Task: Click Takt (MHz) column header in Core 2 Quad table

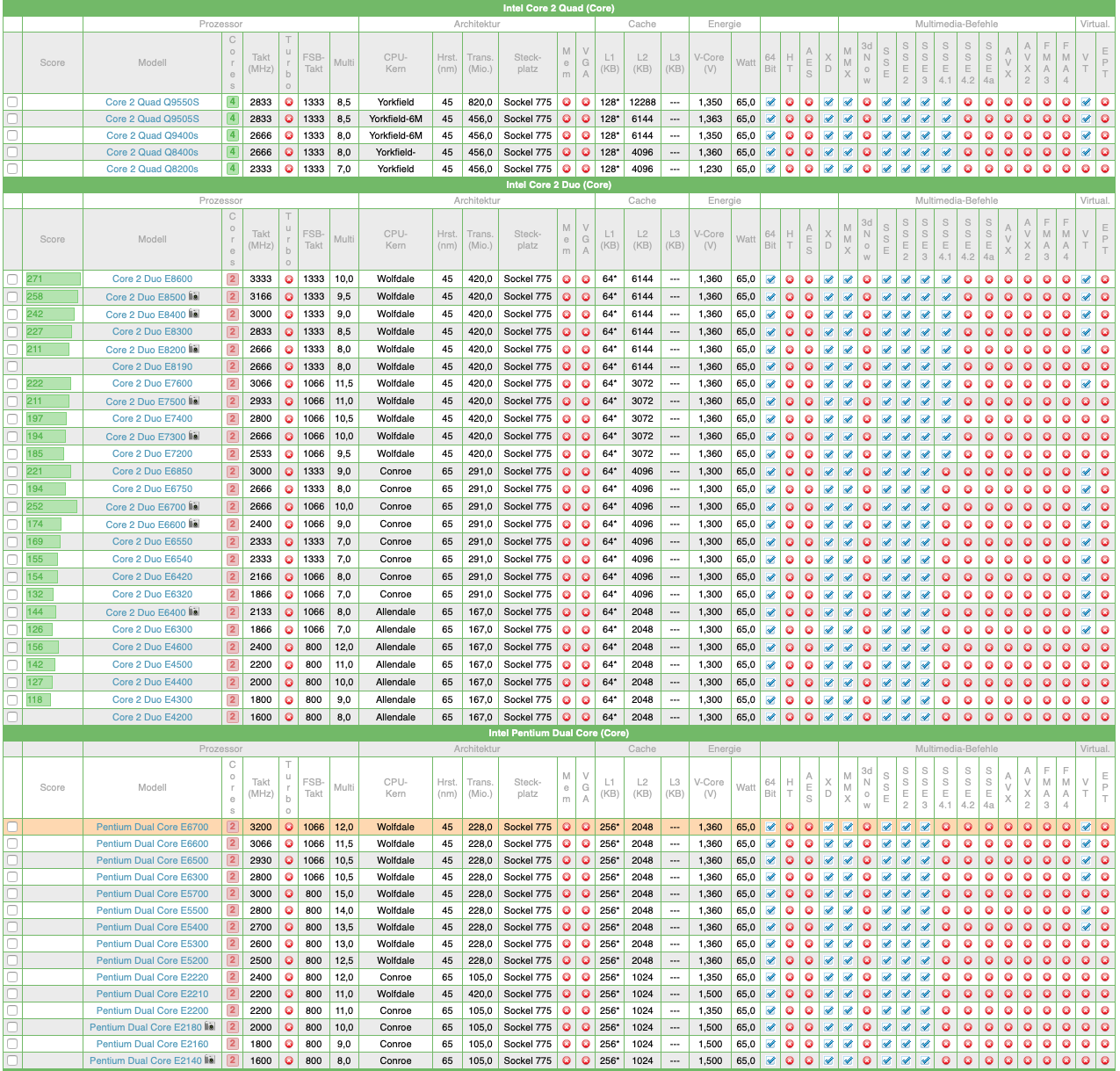Action: click(x=261, y=62)
